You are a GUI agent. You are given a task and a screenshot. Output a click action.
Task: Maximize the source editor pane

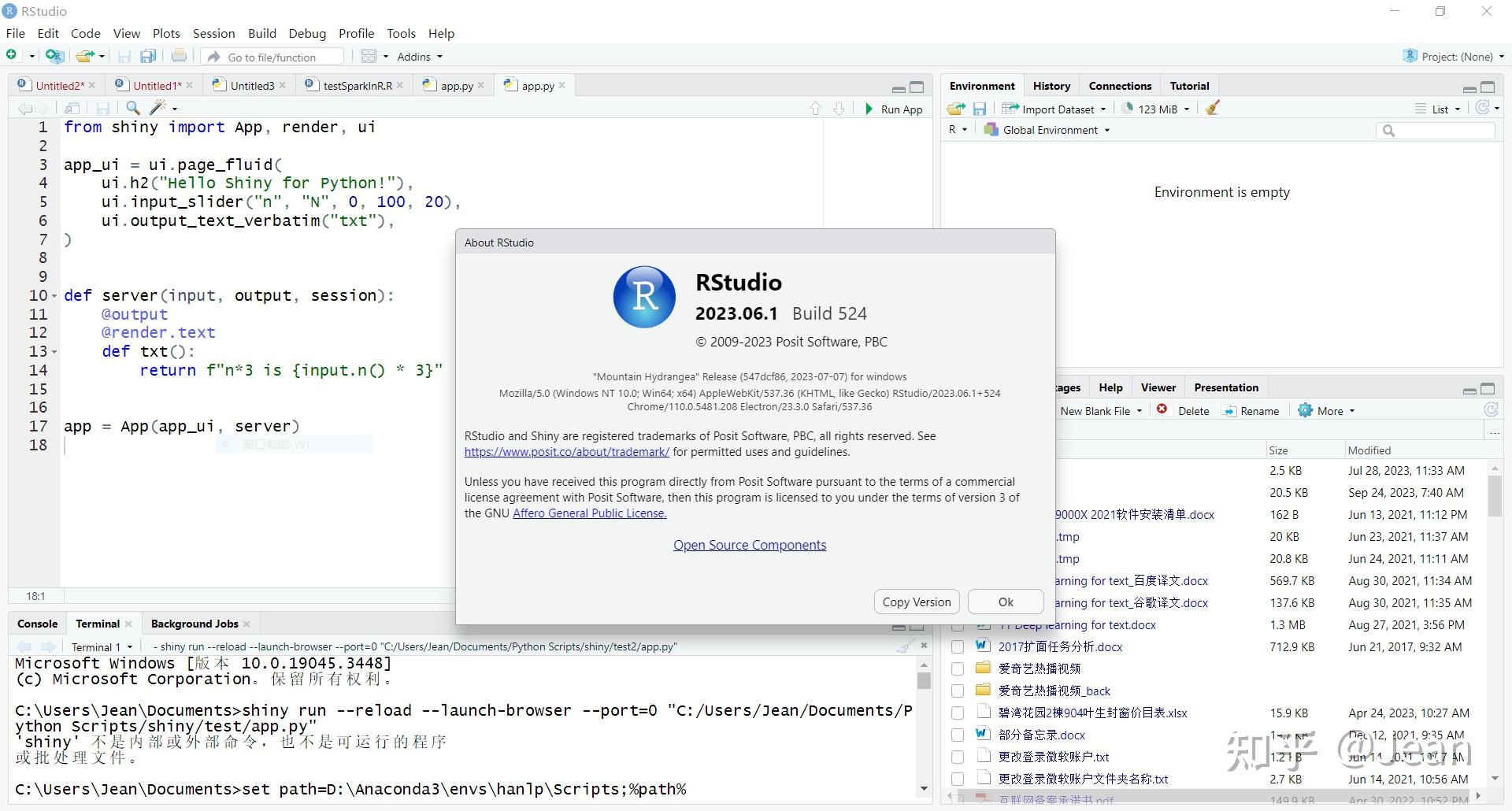point(917,87)
